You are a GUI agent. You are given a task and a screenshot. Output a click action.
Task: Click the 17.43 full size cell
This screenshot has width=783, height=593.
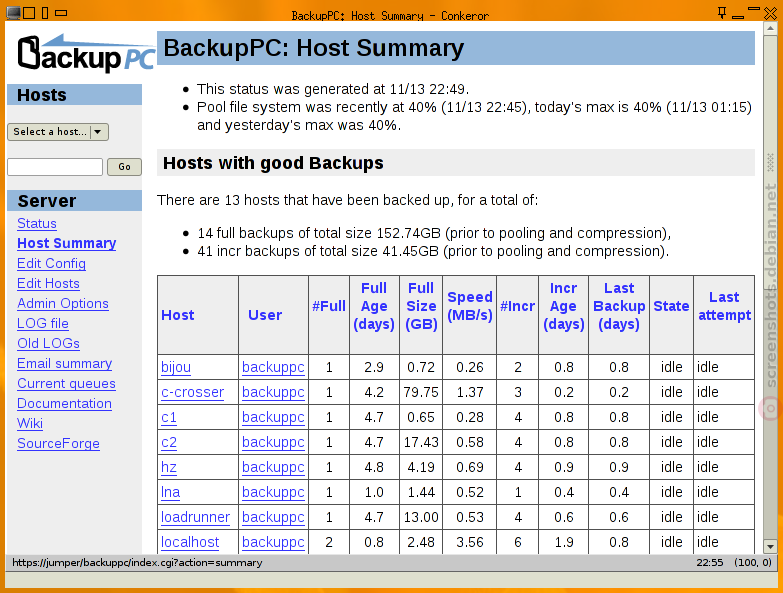coord(421,442)
